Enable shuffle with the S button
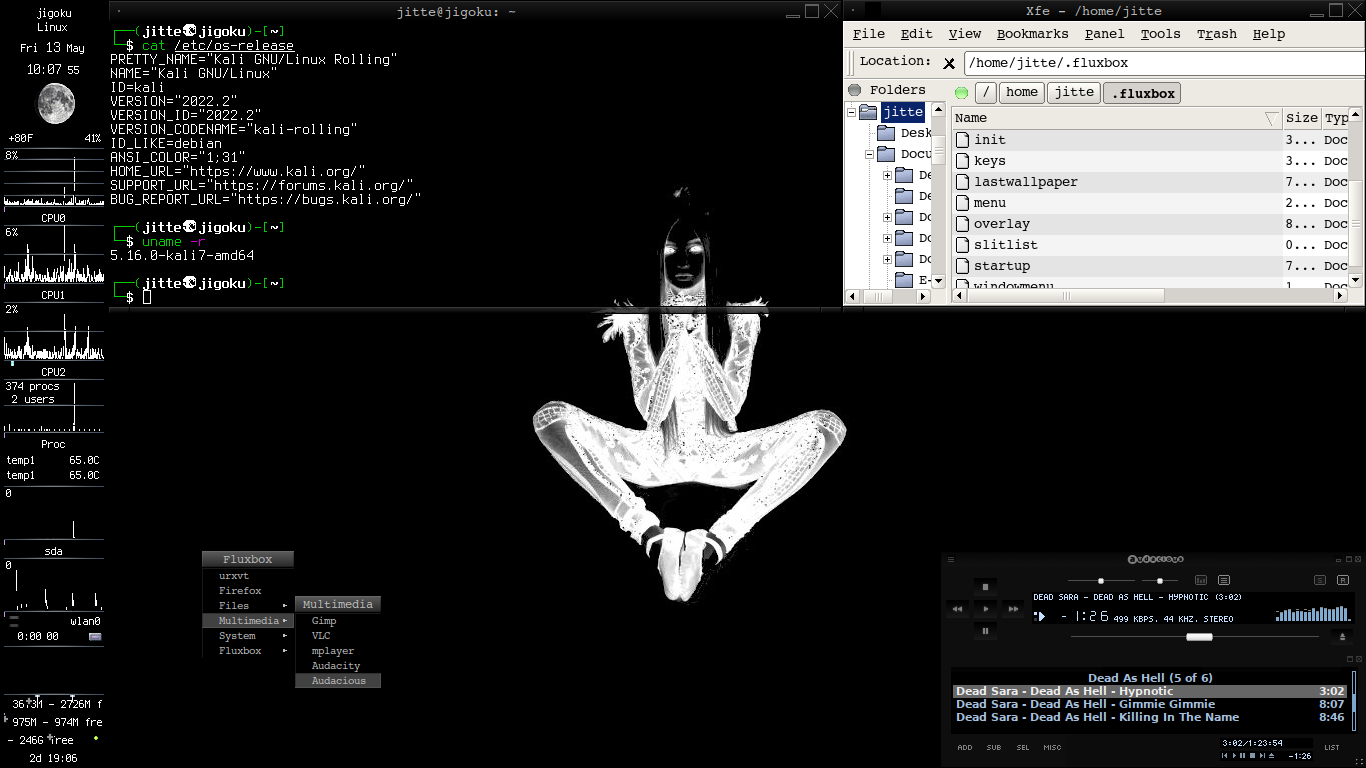The width and height of the screenshot is (1366, 768). coord(1320,580)
